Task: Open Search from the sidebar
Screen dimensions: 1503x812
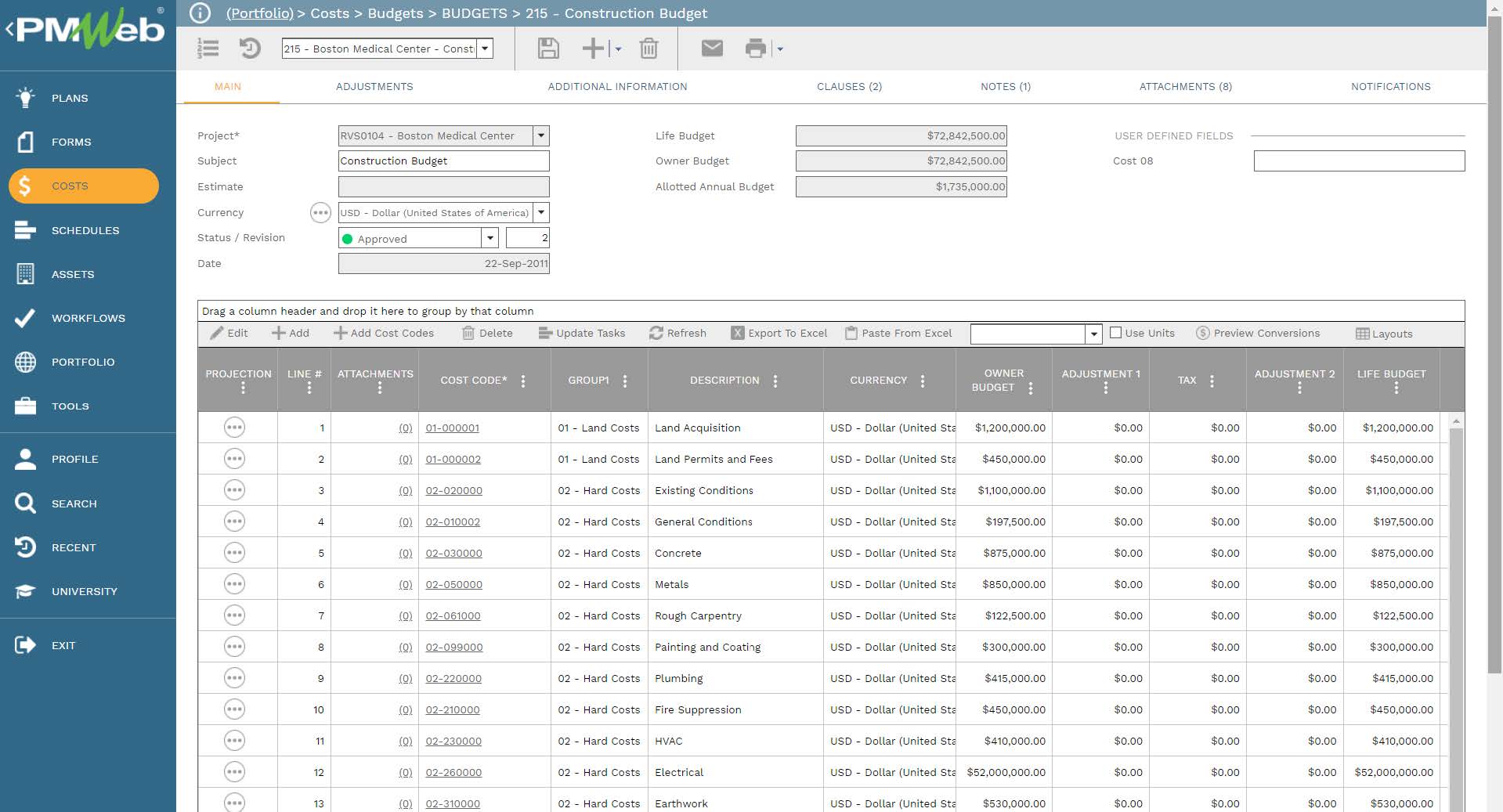Action: 74,503
